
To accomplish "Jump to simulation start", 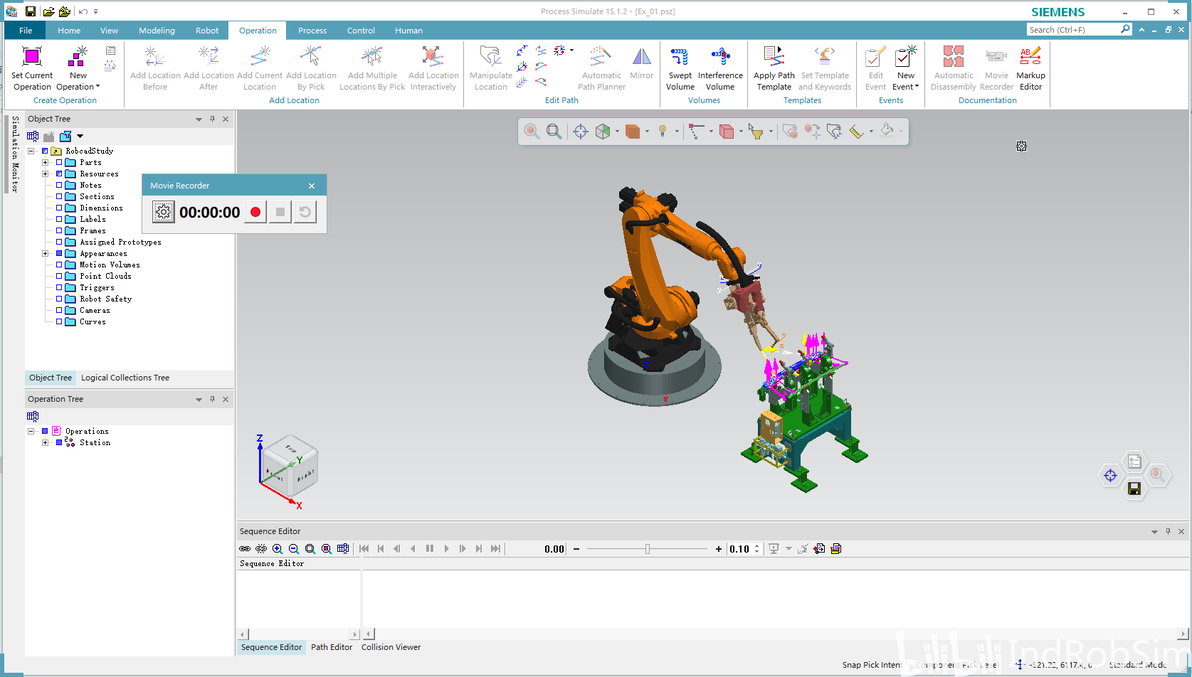I will point(364,549).
